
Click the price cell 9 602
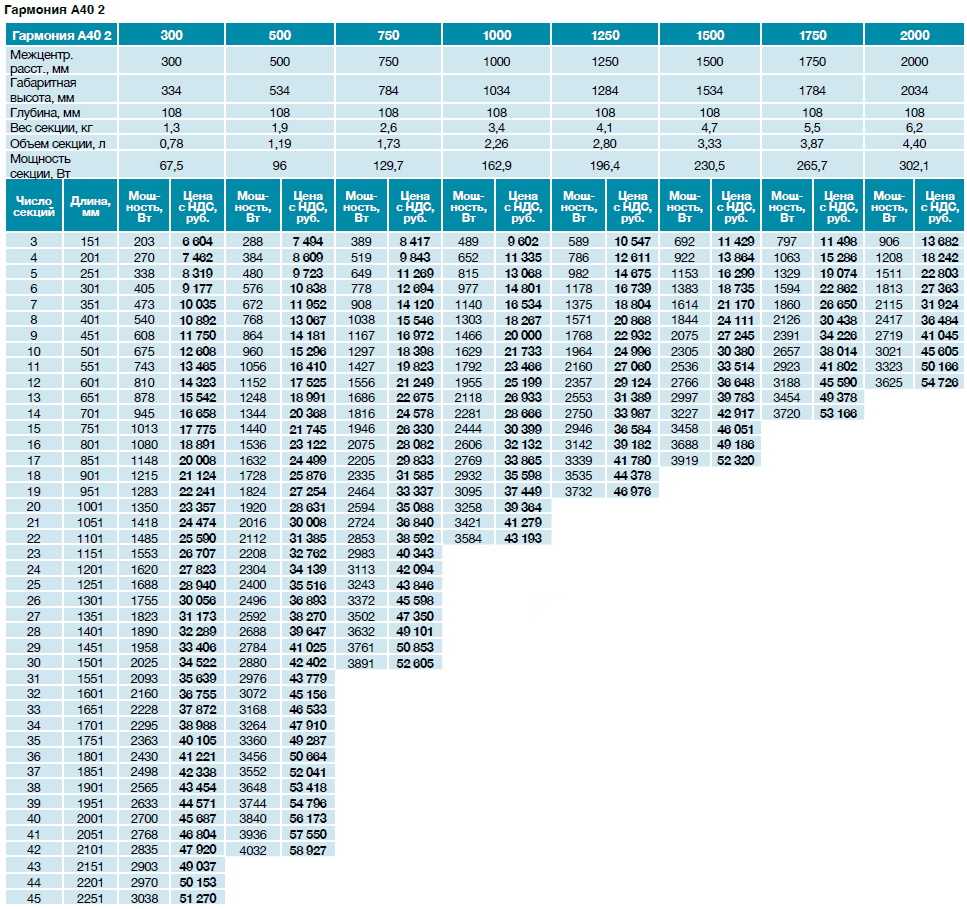point(523,242)
